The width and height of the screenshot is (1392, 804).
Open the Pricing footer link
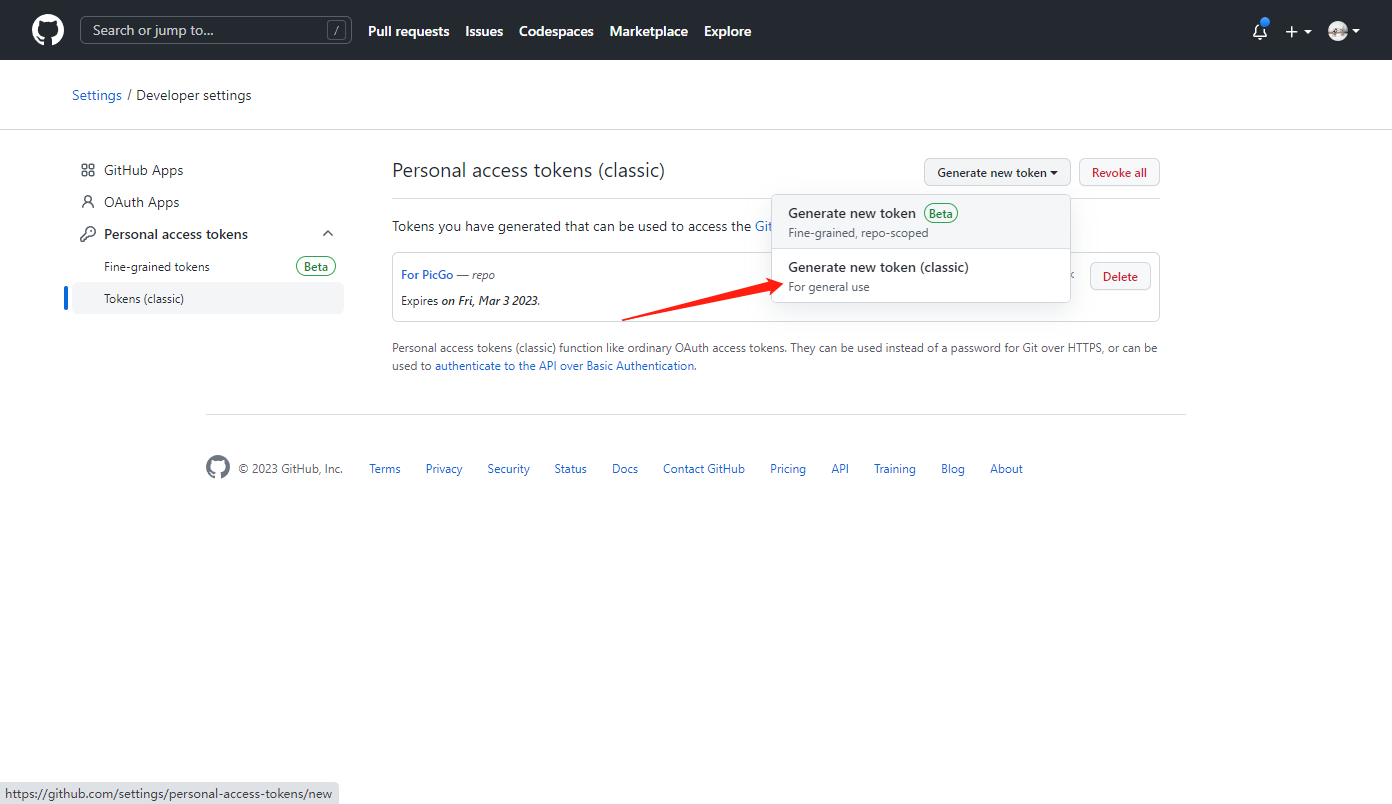pyautogui.click(x=788, y=469)
